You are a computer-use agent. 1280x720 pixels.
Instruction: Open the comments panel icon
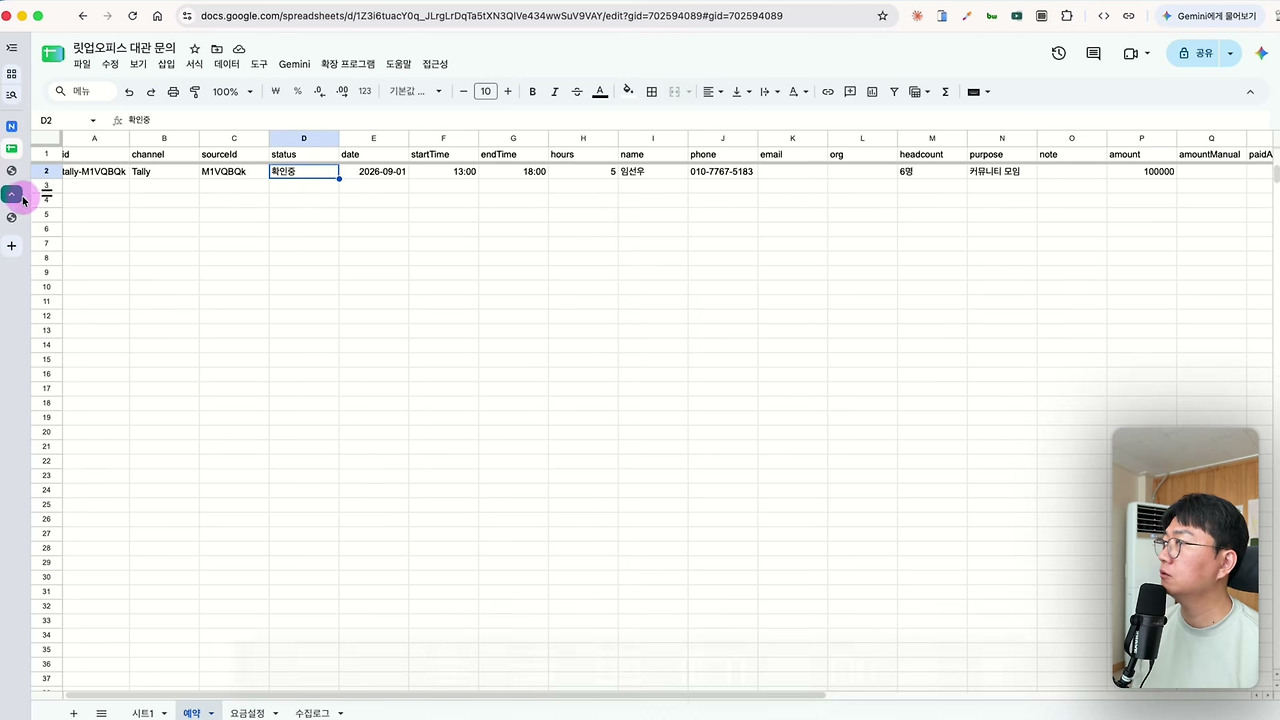click(1093, 53)
